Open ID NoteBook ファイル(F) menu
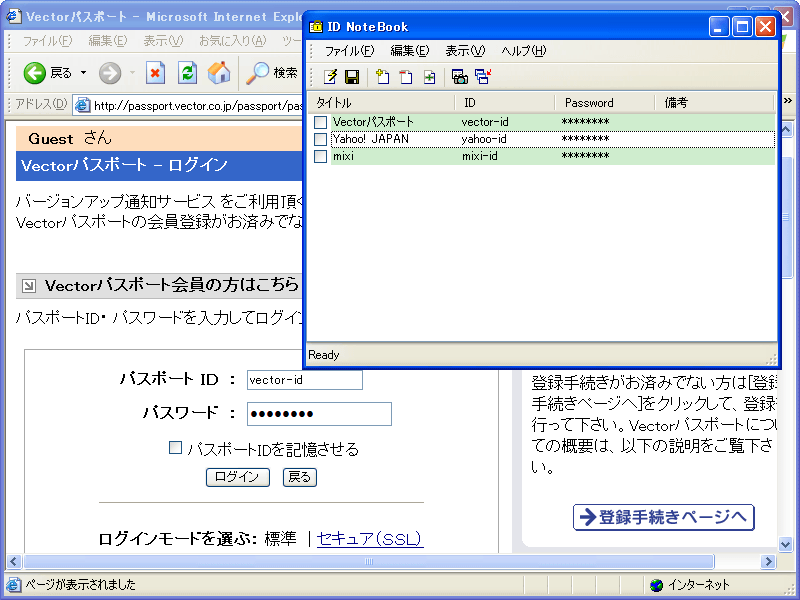Viewport: 800px width, 600px height. 349,51
